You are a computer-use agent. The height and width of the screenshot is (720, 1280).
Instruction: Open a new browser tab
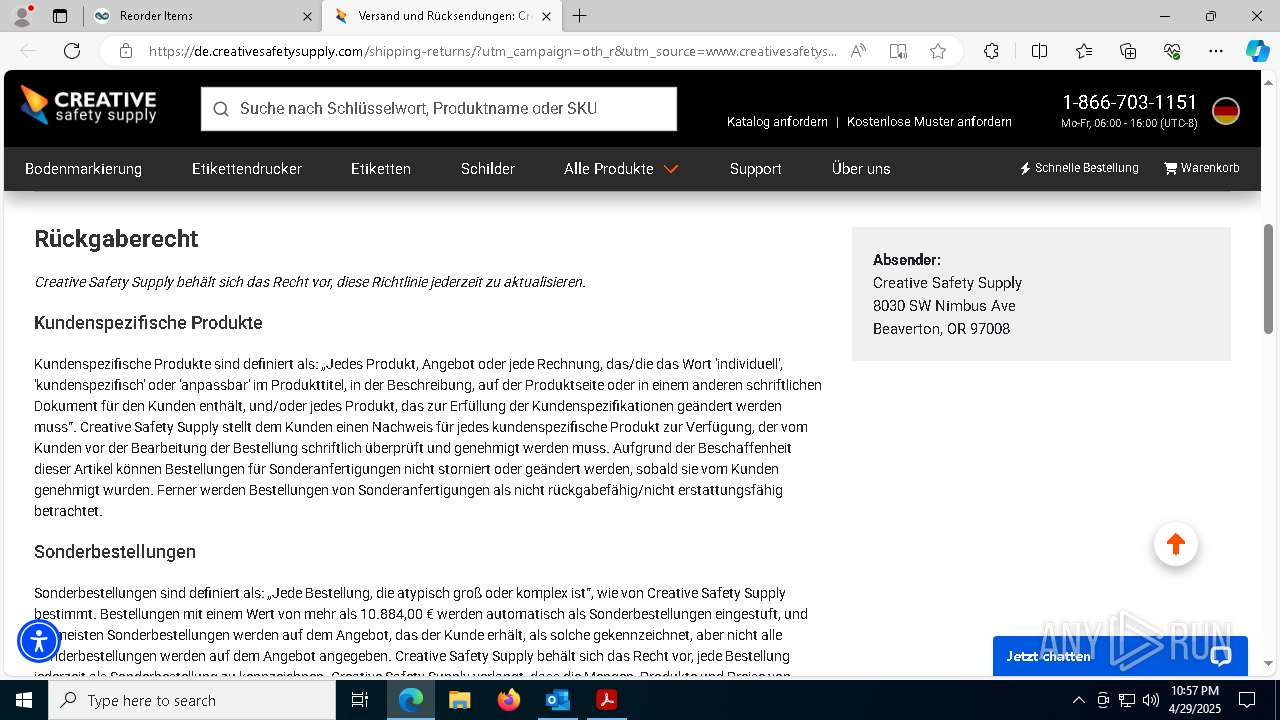(580, 16)
